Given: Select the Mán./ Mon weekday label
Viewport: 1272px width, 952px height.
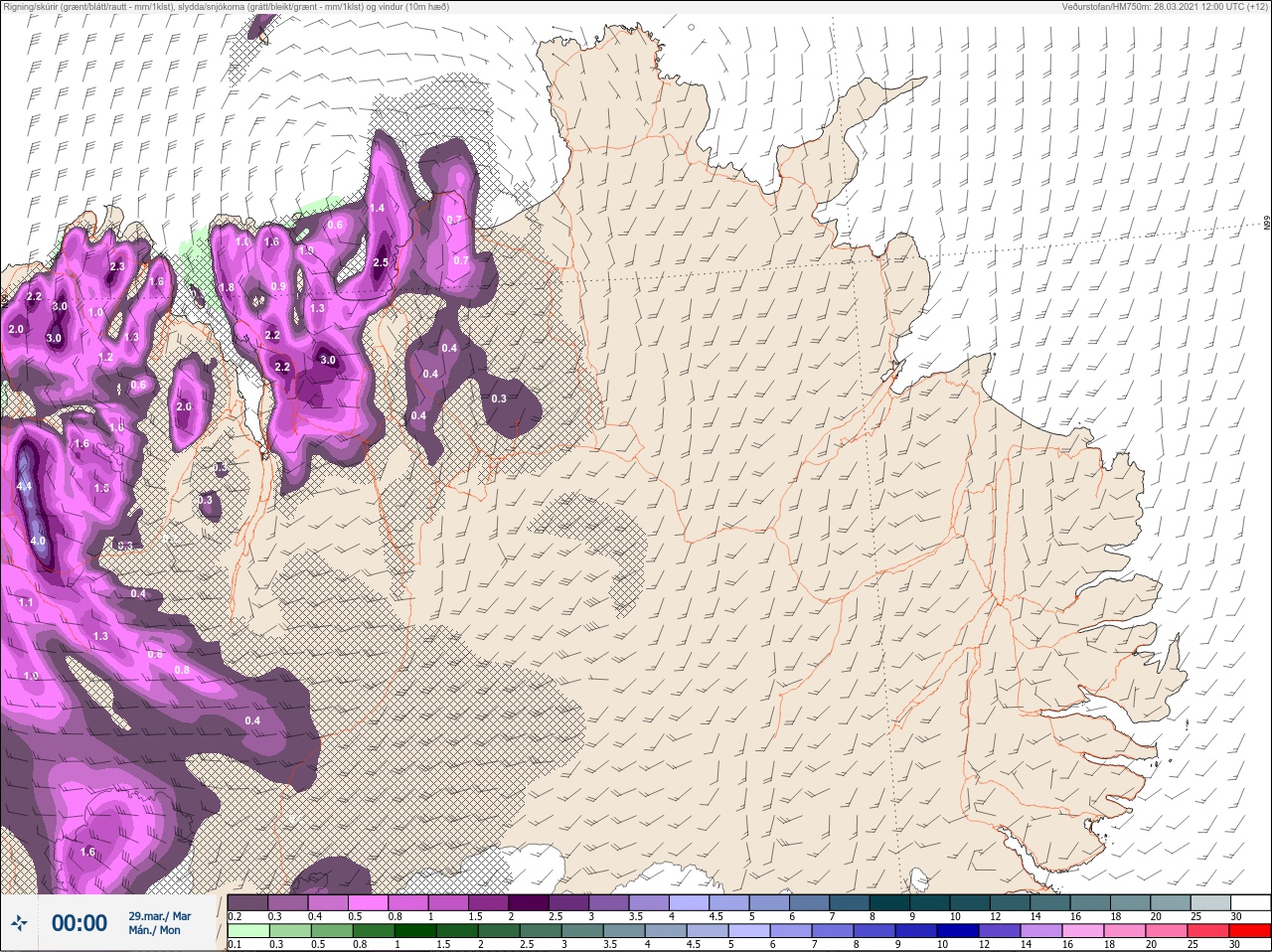Looking at the screenshot, I should (155, 931).
